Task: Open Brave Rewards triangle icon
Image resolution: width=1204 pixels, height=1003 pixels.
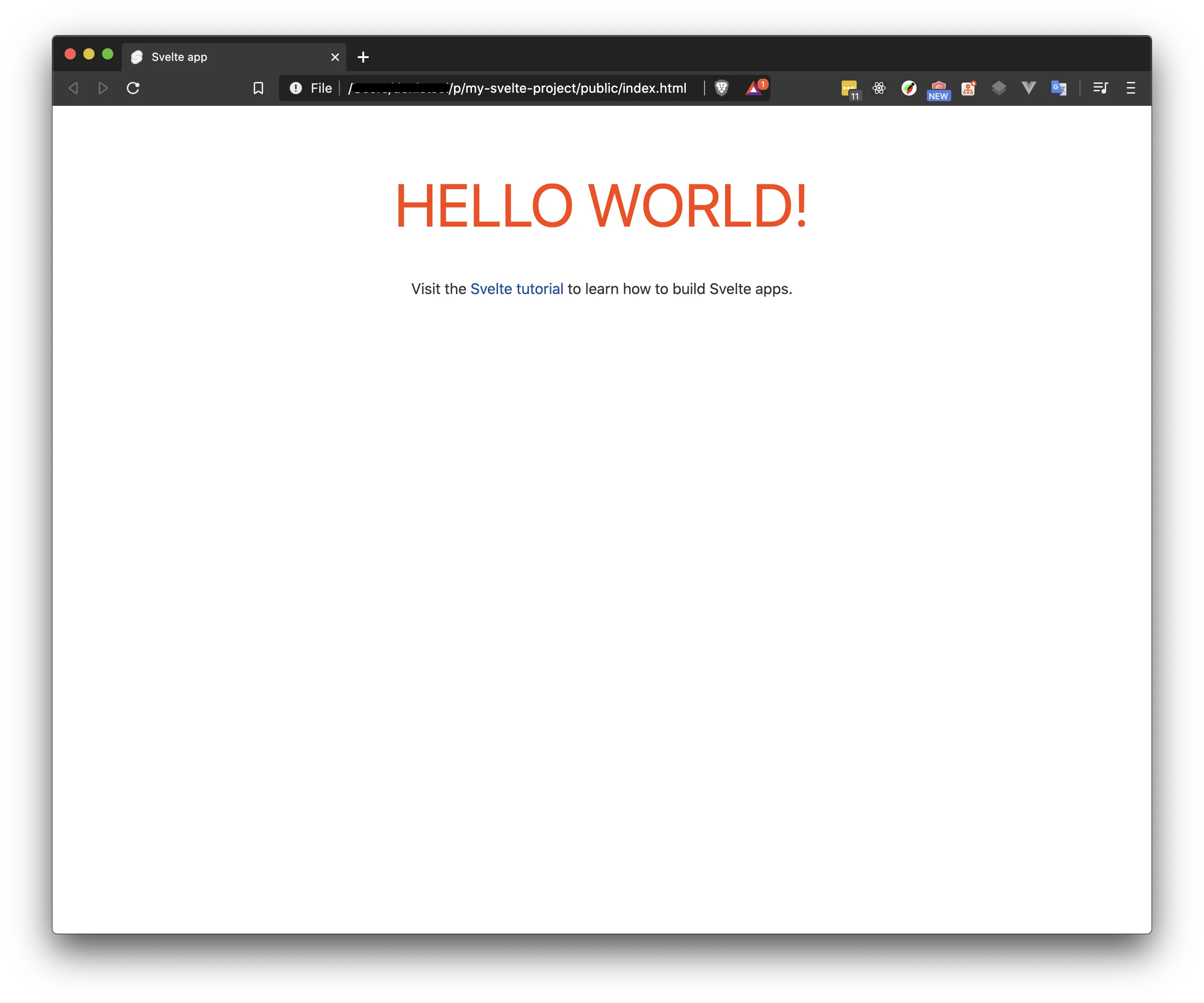Action: pos(754,88)
